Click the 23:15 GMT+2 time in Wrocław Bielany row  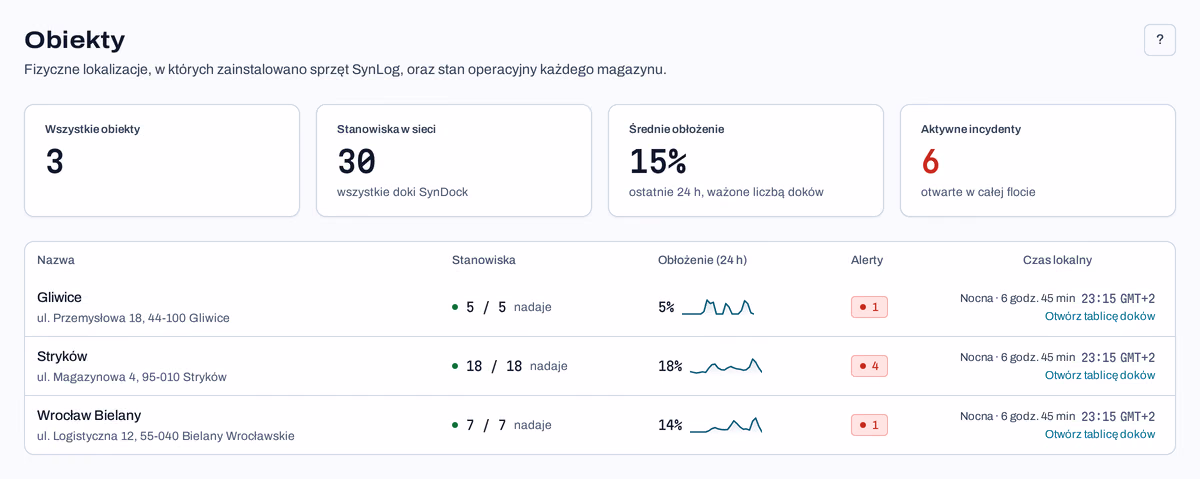tap(1118, 416)
